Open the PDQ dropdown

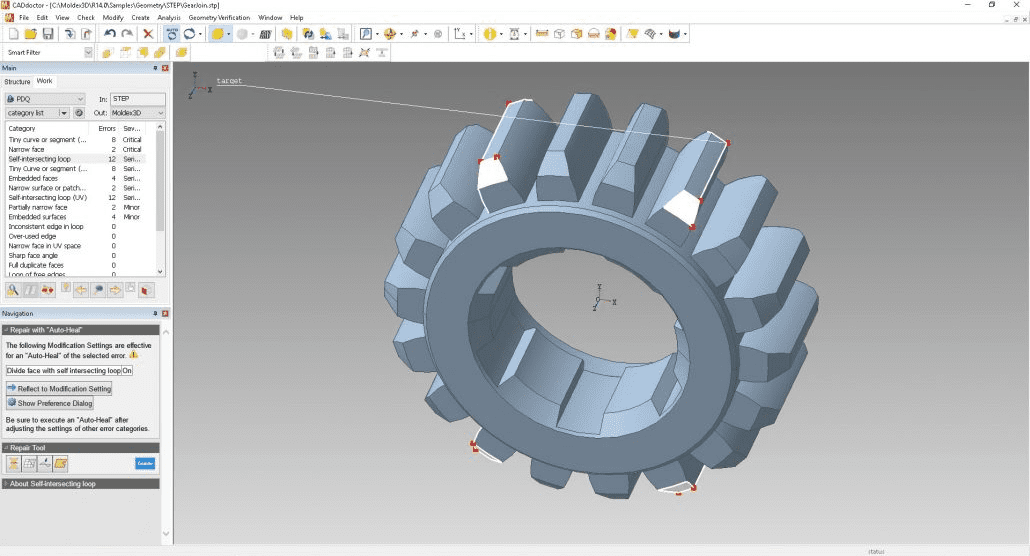(45, 99)
